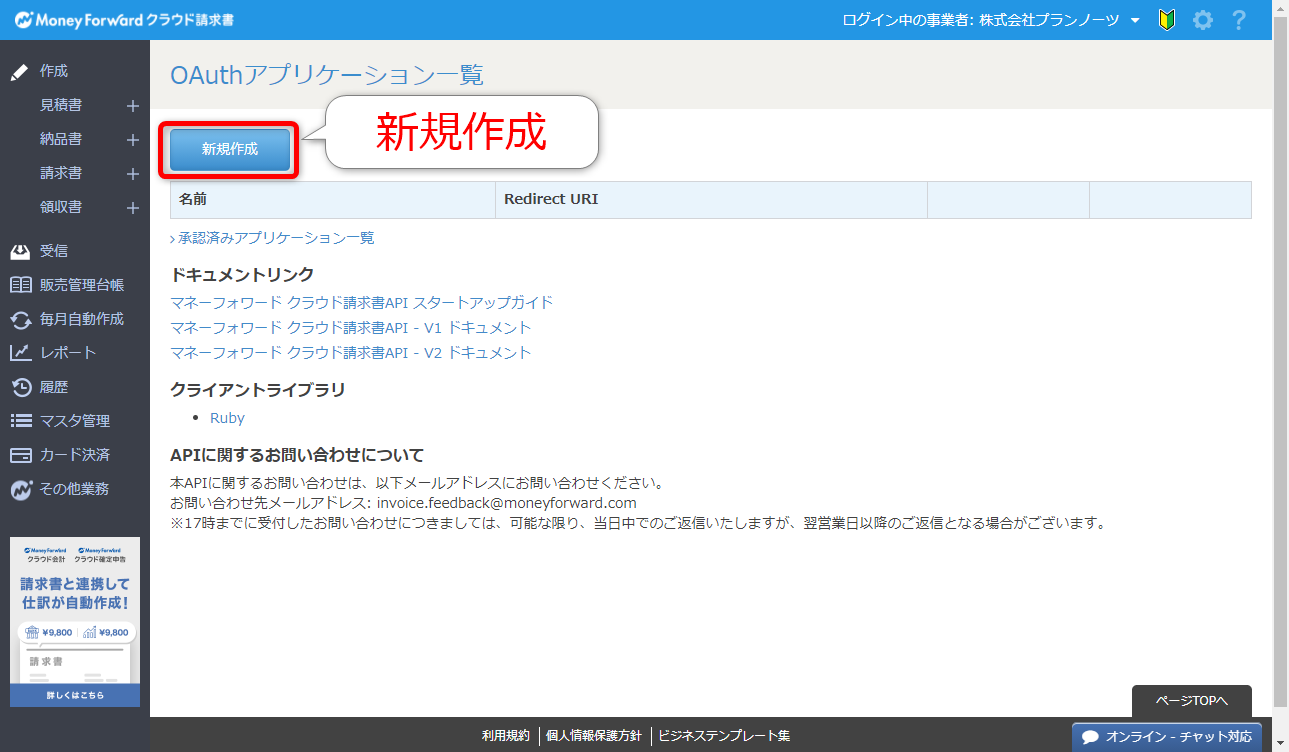Click the ページTOPへ button
The image size is (1289, 752).
pos(1191,701)
